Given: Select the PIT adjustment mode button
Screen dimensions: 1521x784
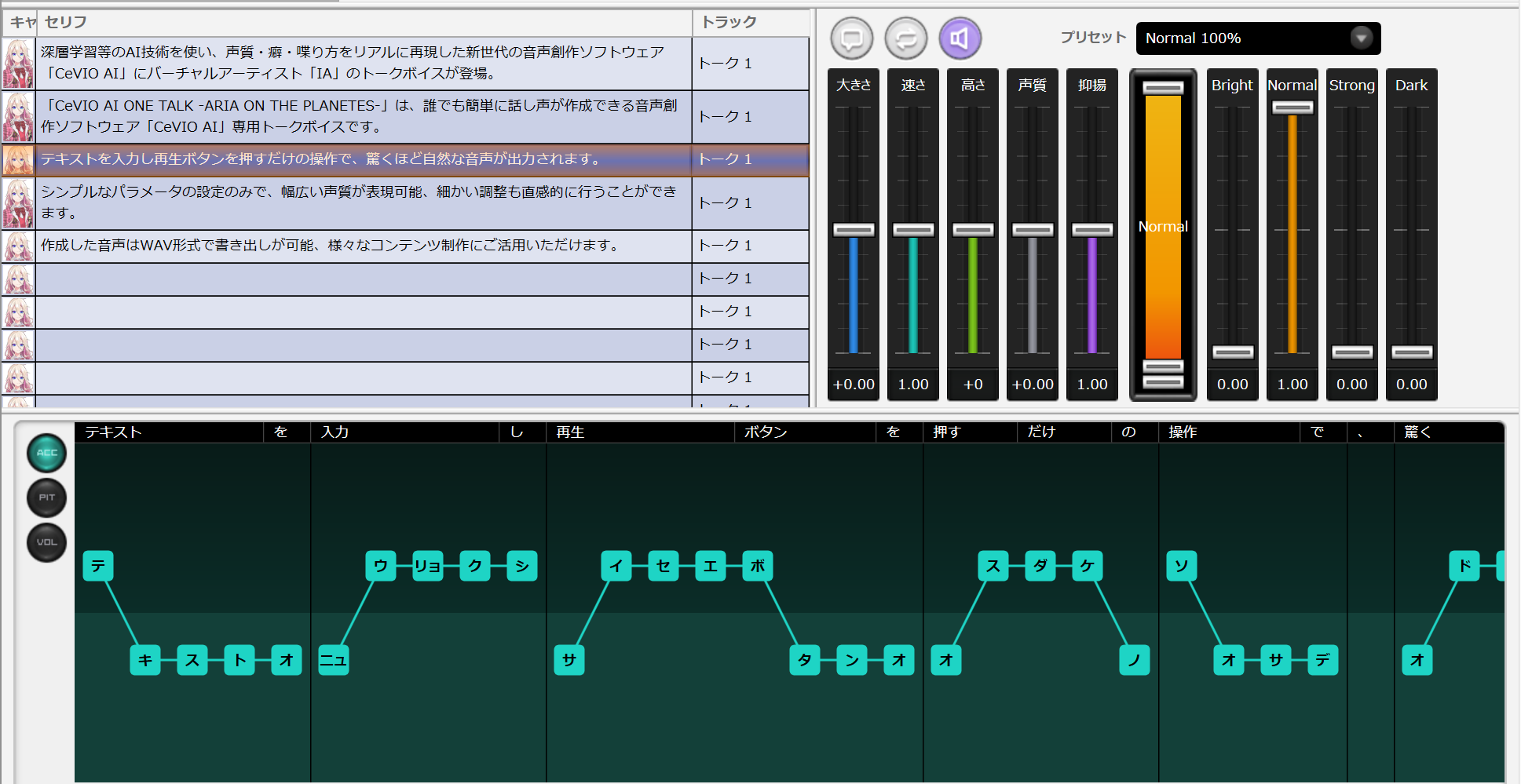Looking at the screenshot, I should pyautogui.click(x=47, y=498).
